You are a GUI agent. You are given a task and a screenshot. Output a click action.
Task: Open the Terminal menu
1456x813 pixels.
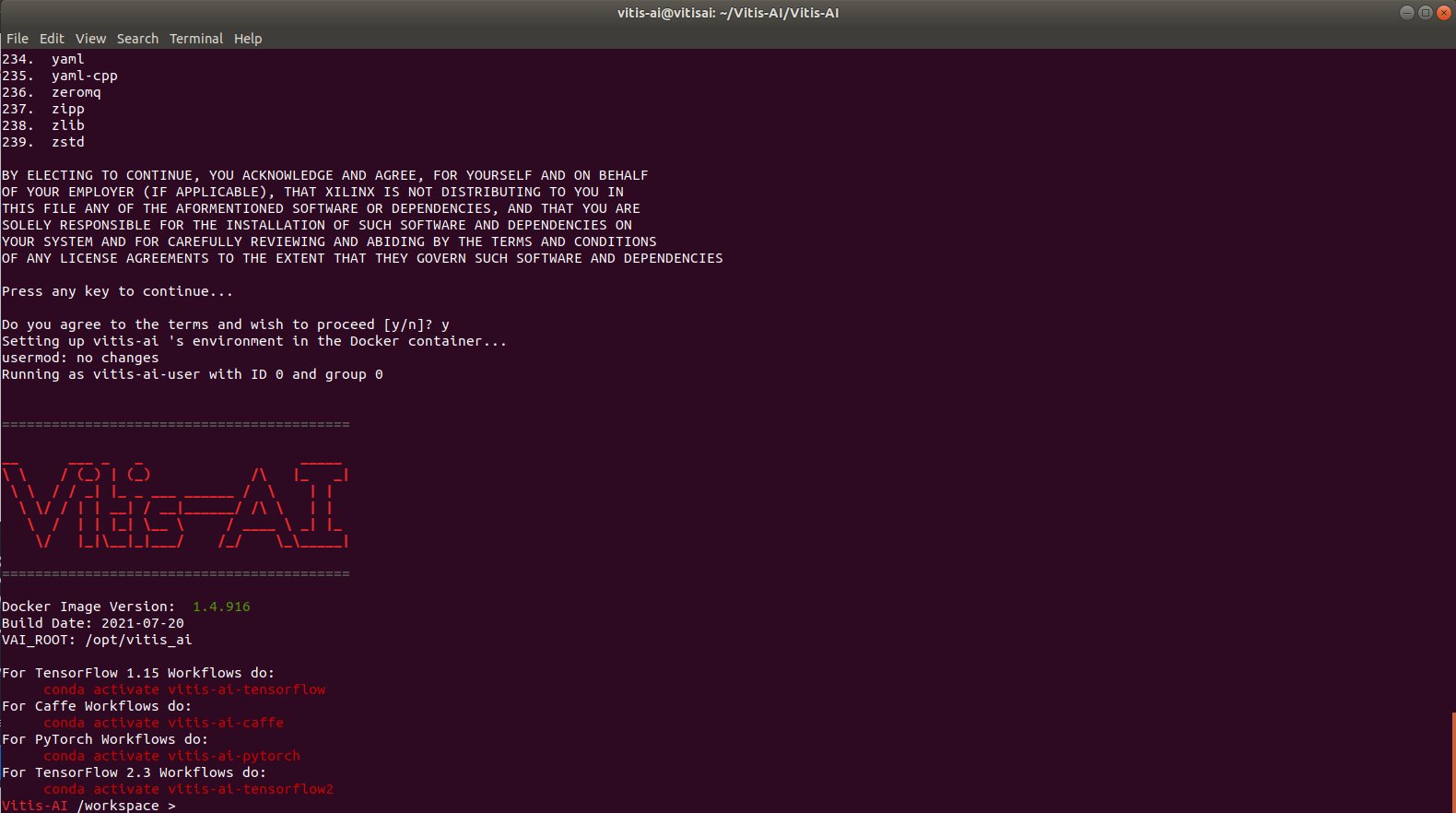pyautogui.click(x=195, y=39)
